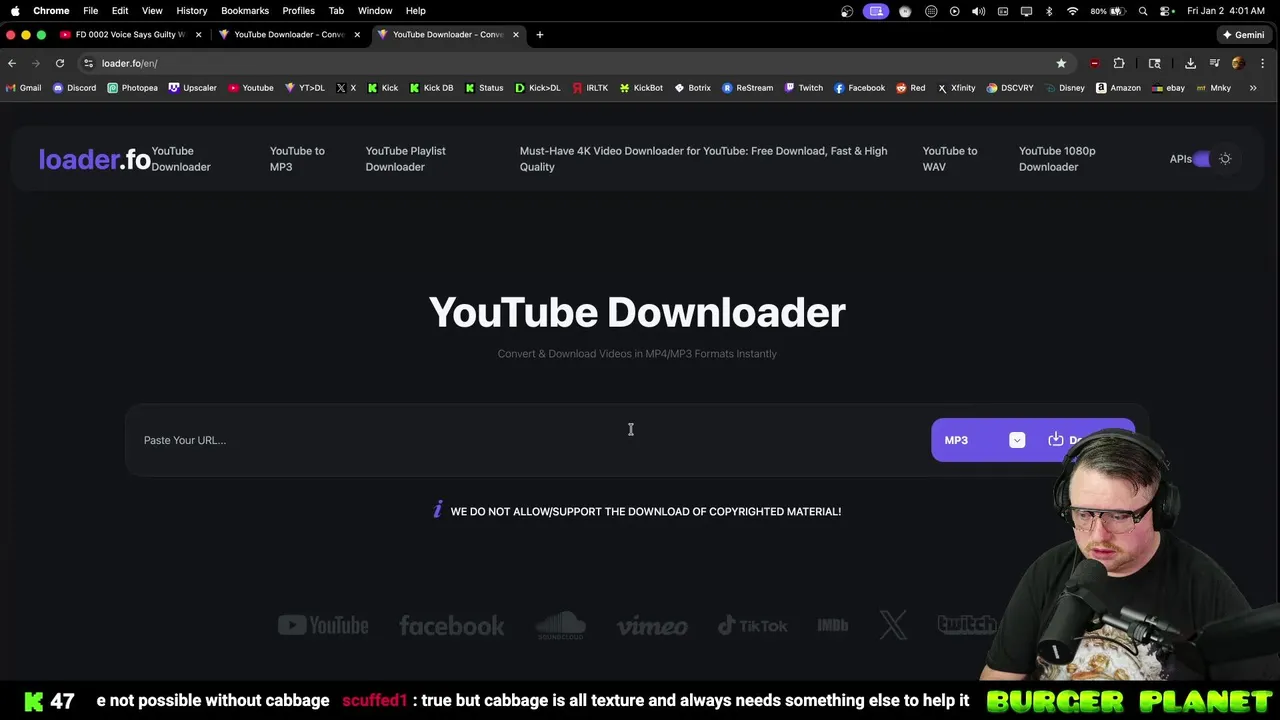This screenshot has height=720, width=1280.
Task: Open the KickBot bookmark
Action: [641, 88]
